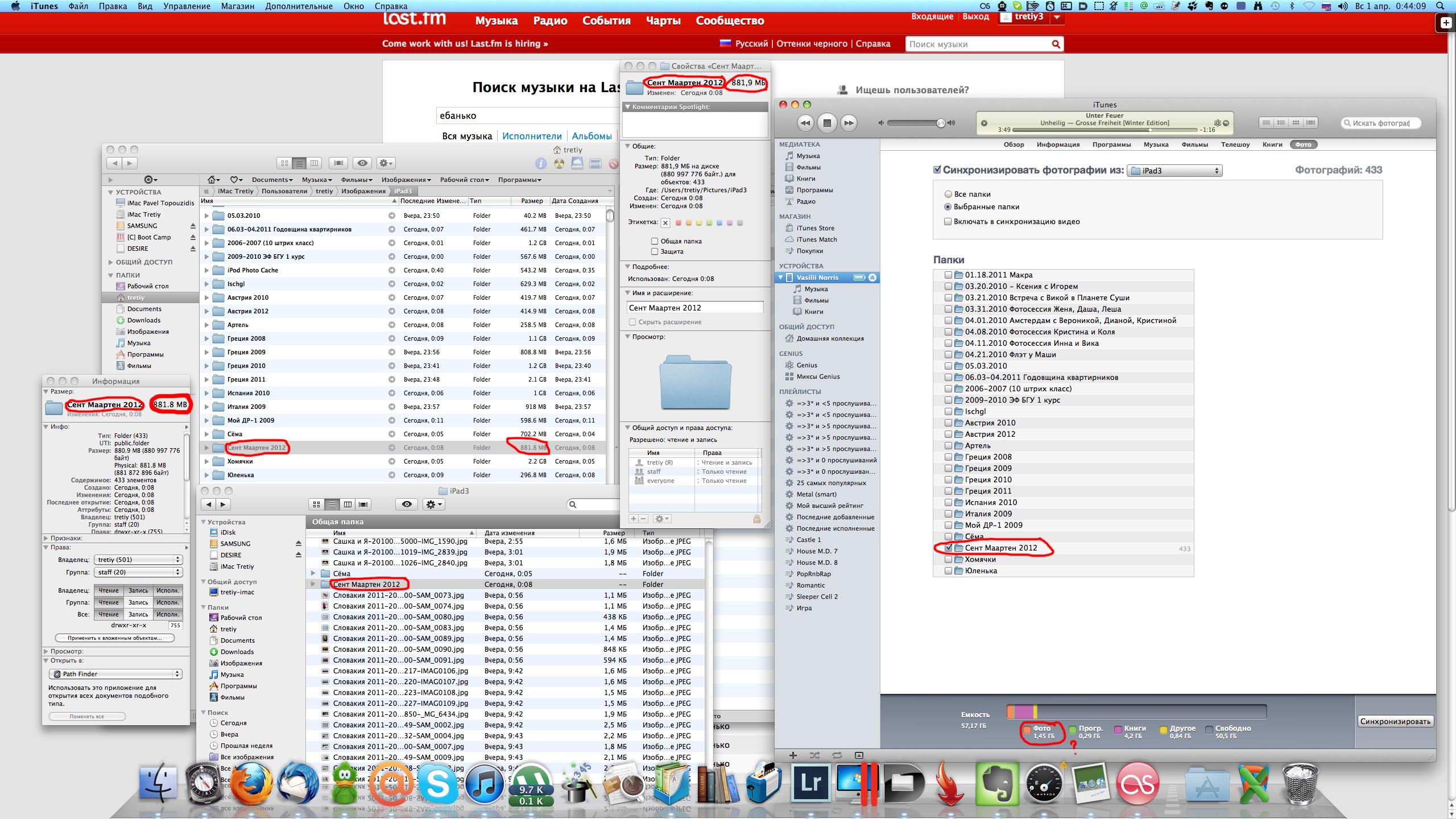Open the 'Владелец' tretiy (501) dropdown
The image size is (1456, 819).
click(137, 560)
